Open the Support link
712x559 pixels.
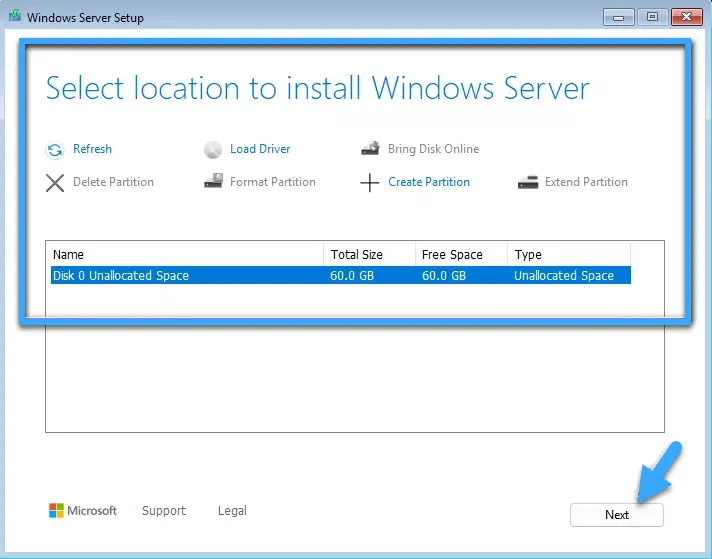[164, 510]
